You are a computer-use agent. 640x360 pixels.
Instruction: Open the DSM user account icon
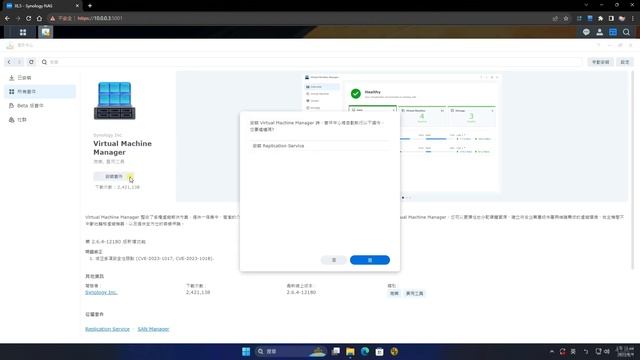pyautogui.click(x=600, y=32)
